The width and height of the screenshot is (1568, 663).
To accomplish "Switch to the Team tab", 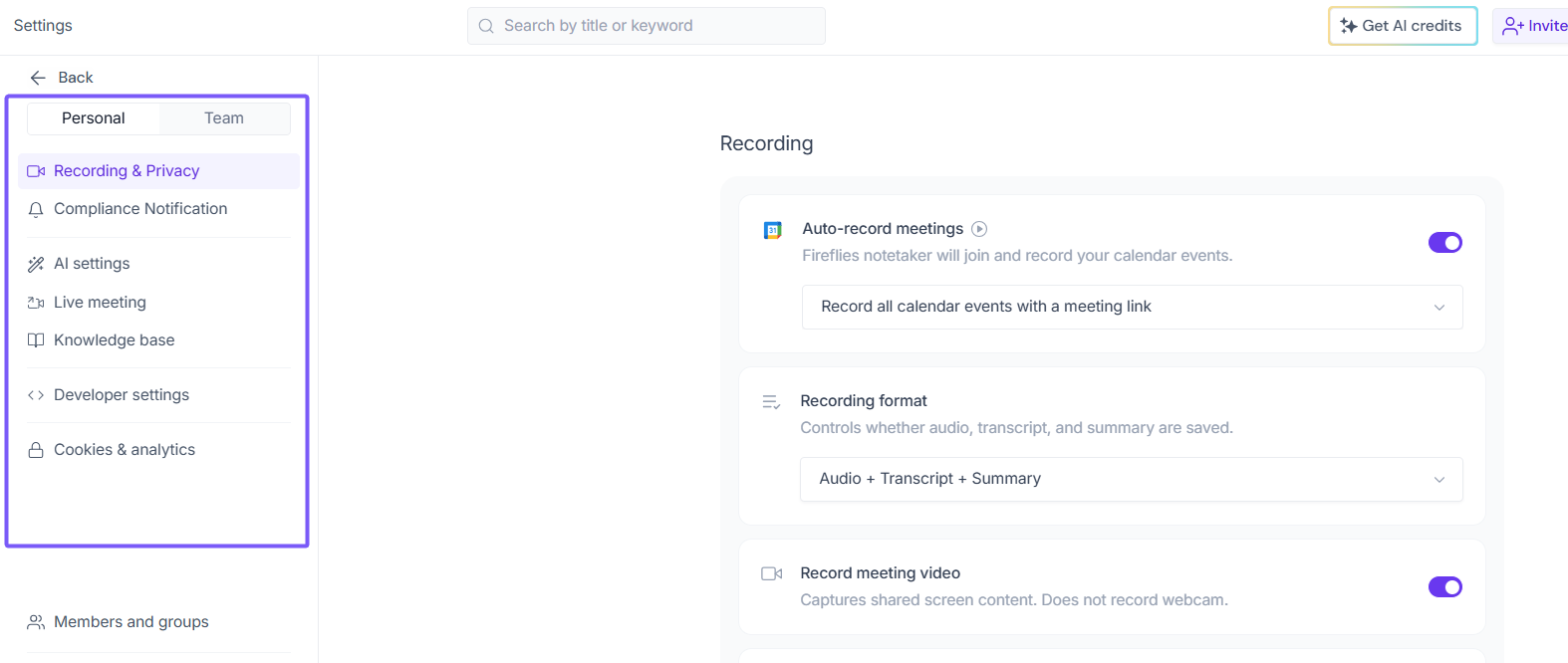I will click(224, 118).
